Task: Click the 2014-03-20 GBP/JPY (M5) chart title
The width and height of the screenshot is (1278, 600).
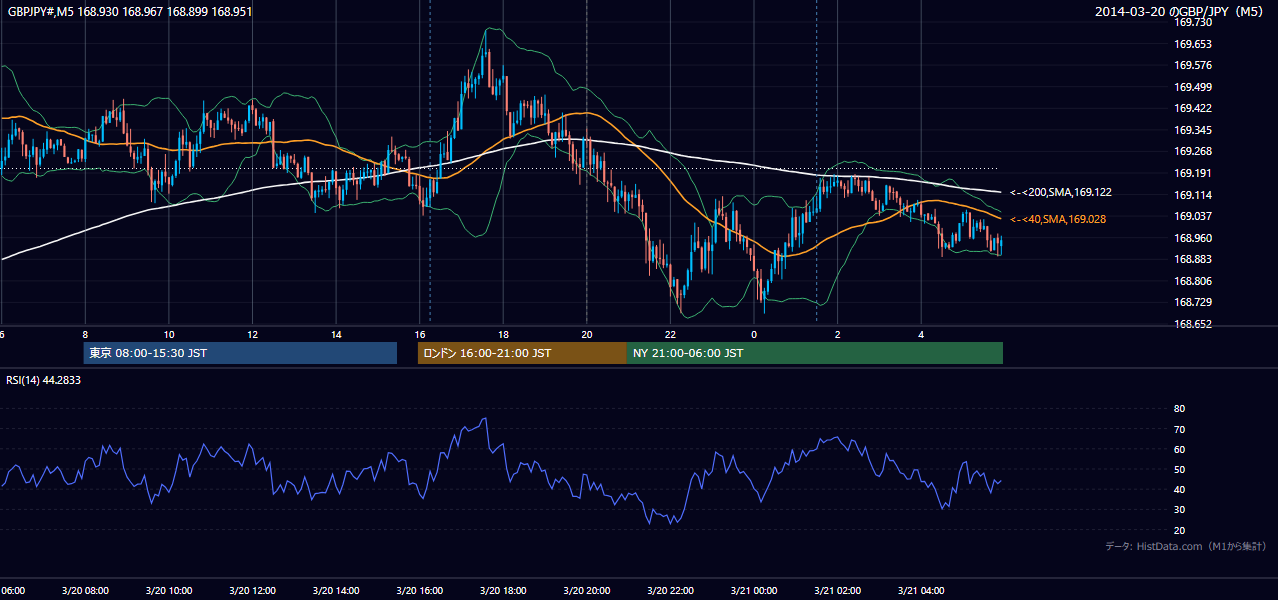Action: [x=1181, y=11]
